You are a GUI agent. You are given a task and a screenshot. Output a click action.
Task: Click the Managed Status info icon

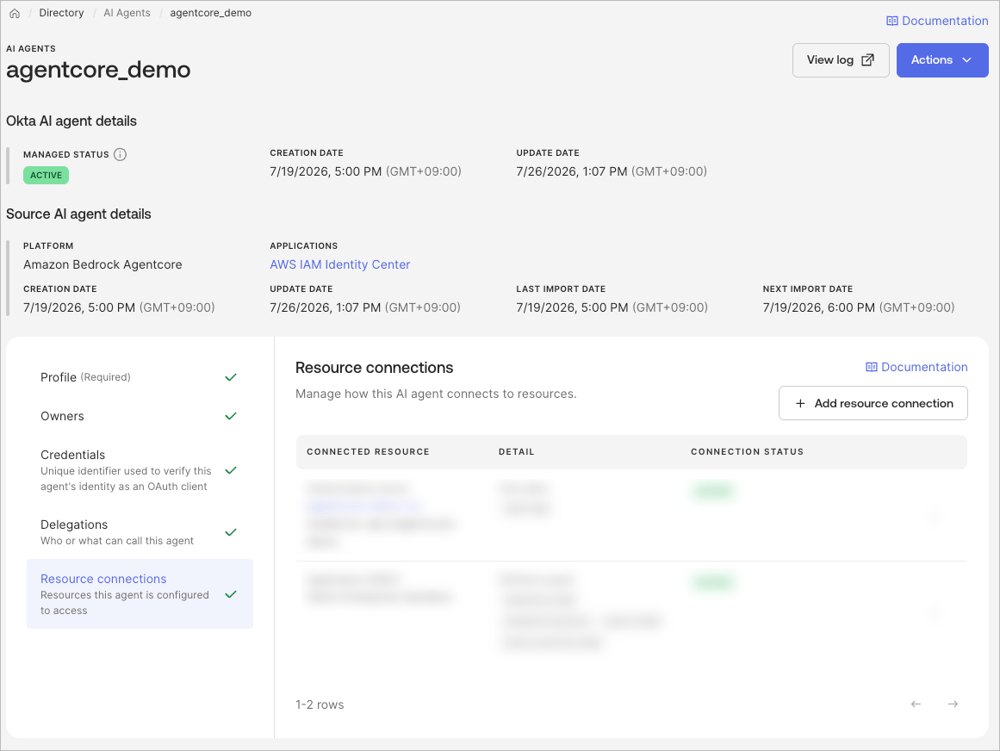click(x=120, y=154)
